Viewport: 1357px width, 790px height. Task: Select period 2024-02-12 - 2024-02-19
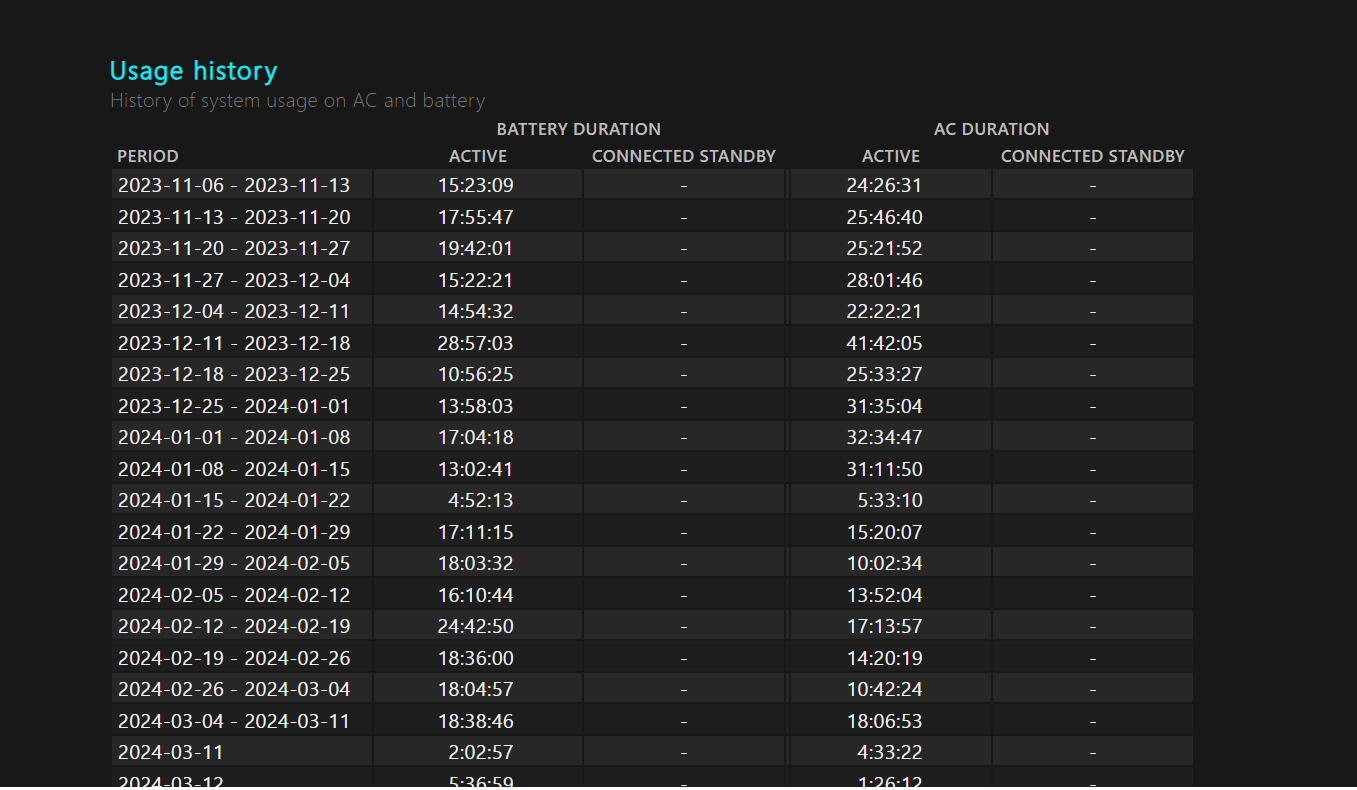tap(234, 626)
